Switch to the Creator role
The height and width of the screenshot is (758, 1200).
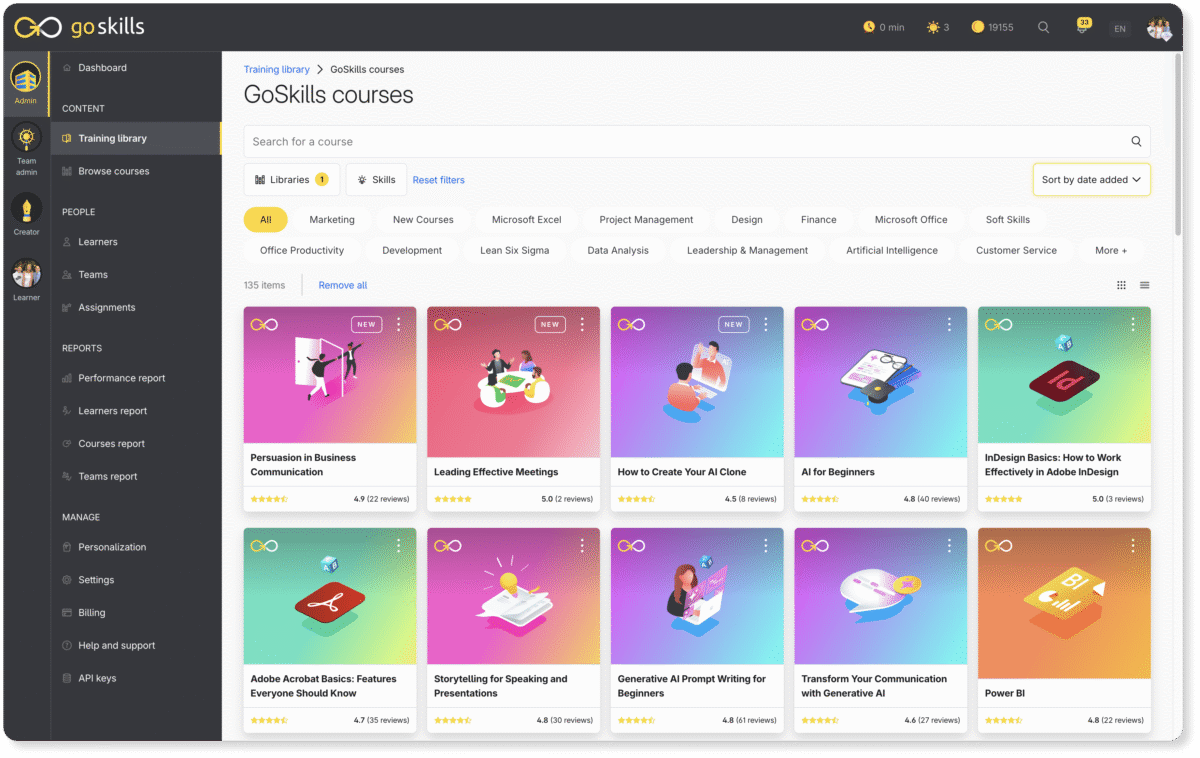click(x=26, y=214)
